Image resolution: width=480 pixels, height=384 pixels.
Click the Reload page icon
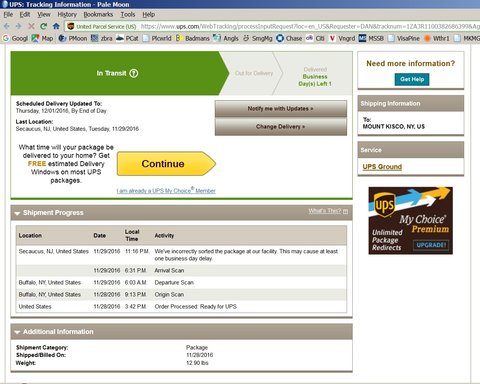tap(43, 26)
